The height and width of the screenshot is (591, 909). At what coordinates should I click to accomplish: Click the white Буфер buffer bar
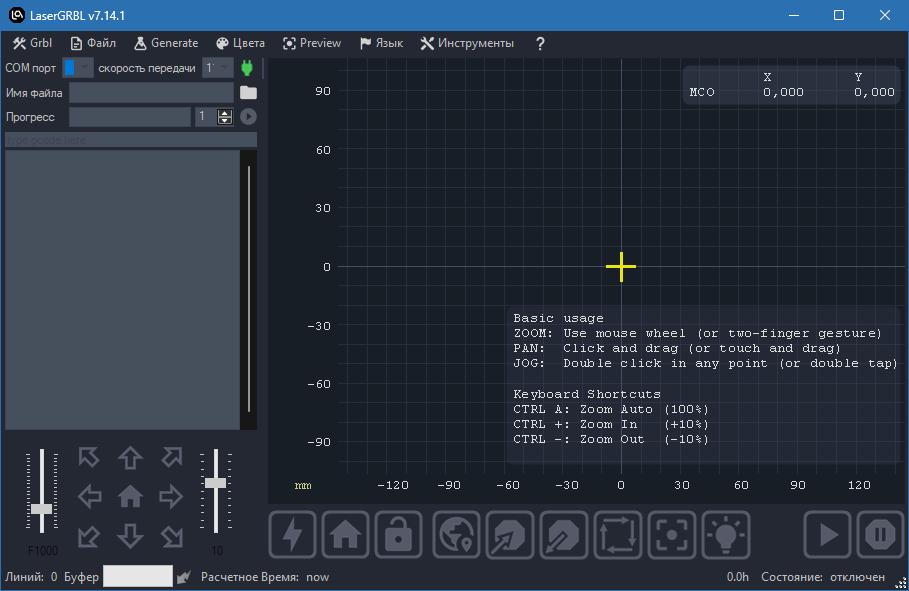tap(138, 577)
